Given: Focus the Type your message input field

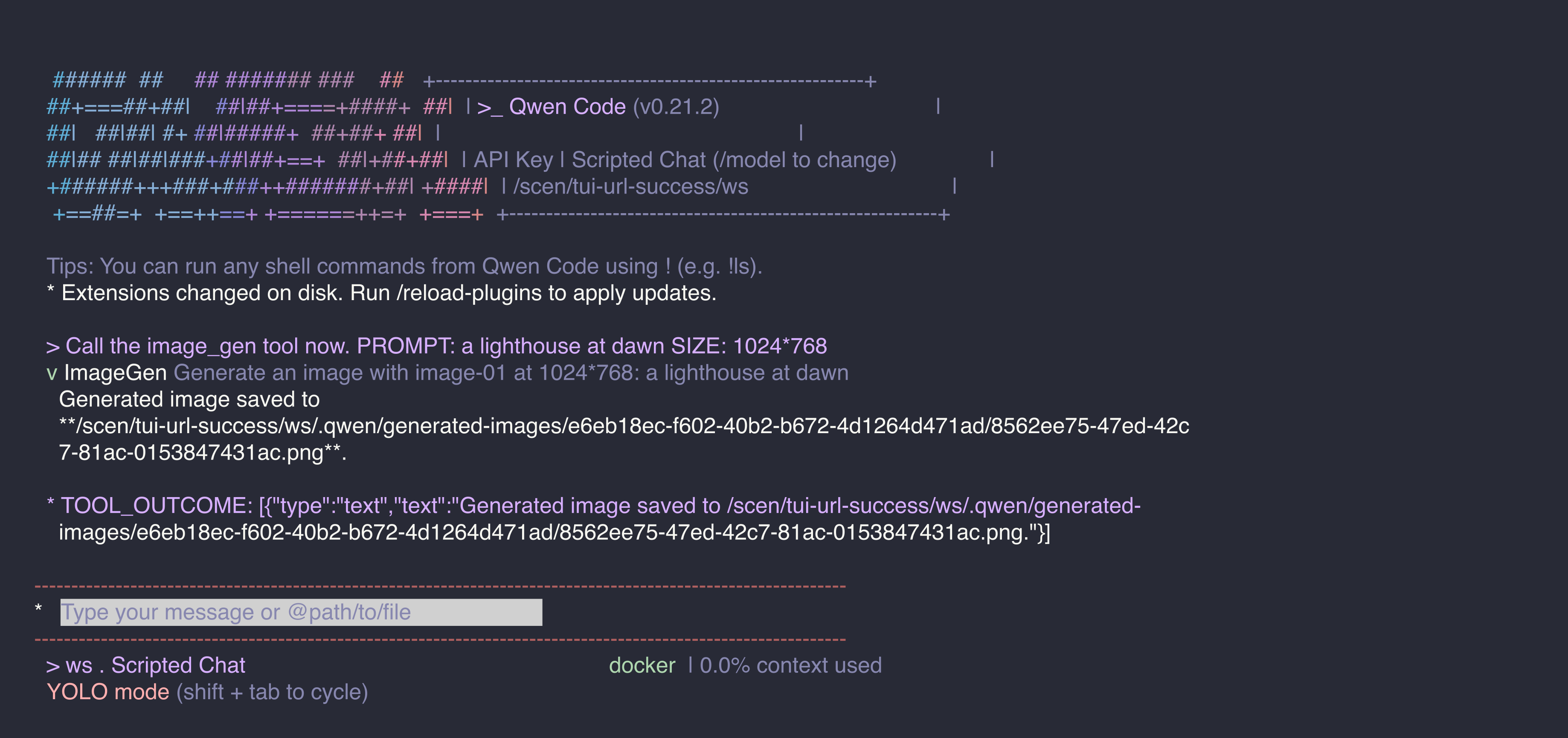Looking at the screenshot, I should tap(301, 612).
